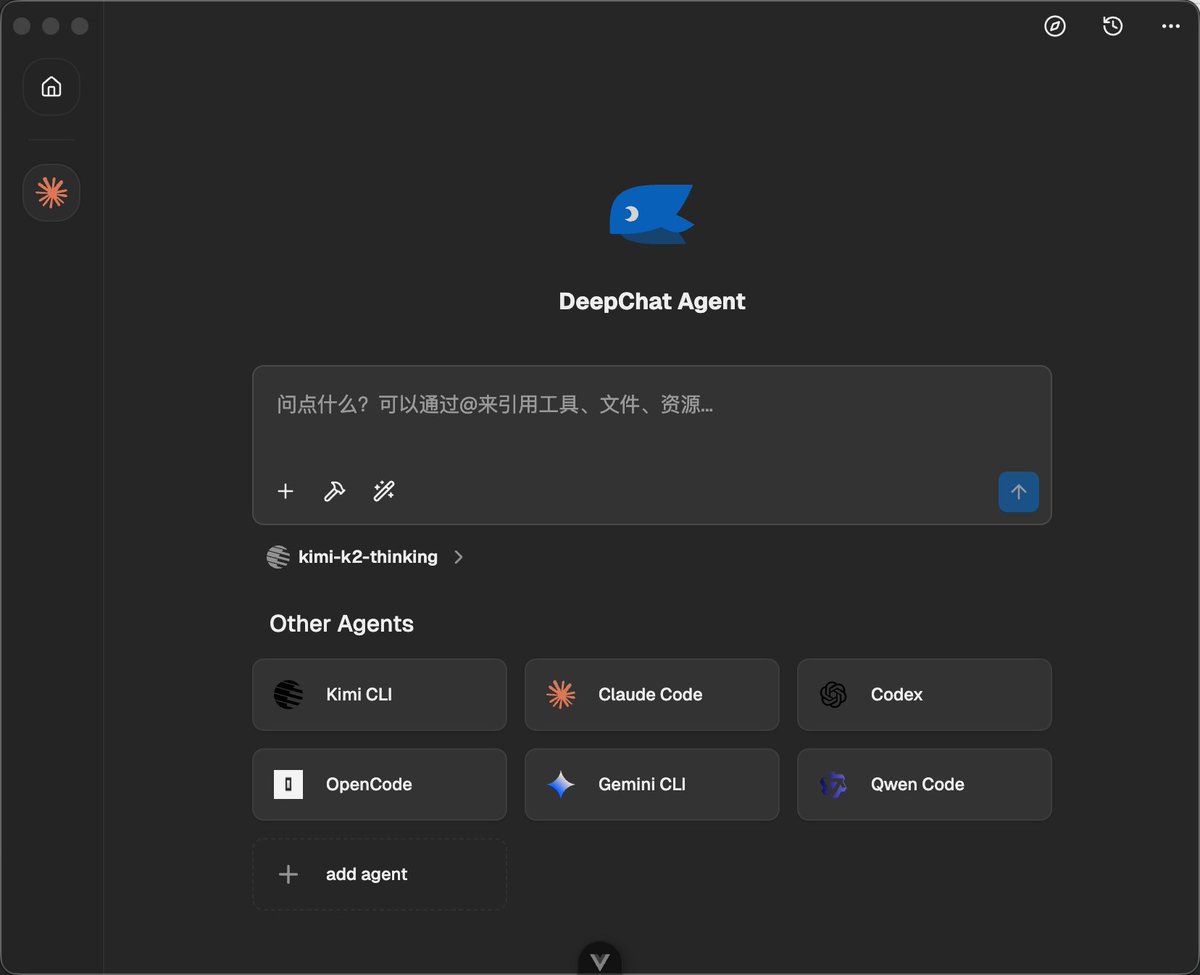Select the Claude Code agent card

pos(651,694)
